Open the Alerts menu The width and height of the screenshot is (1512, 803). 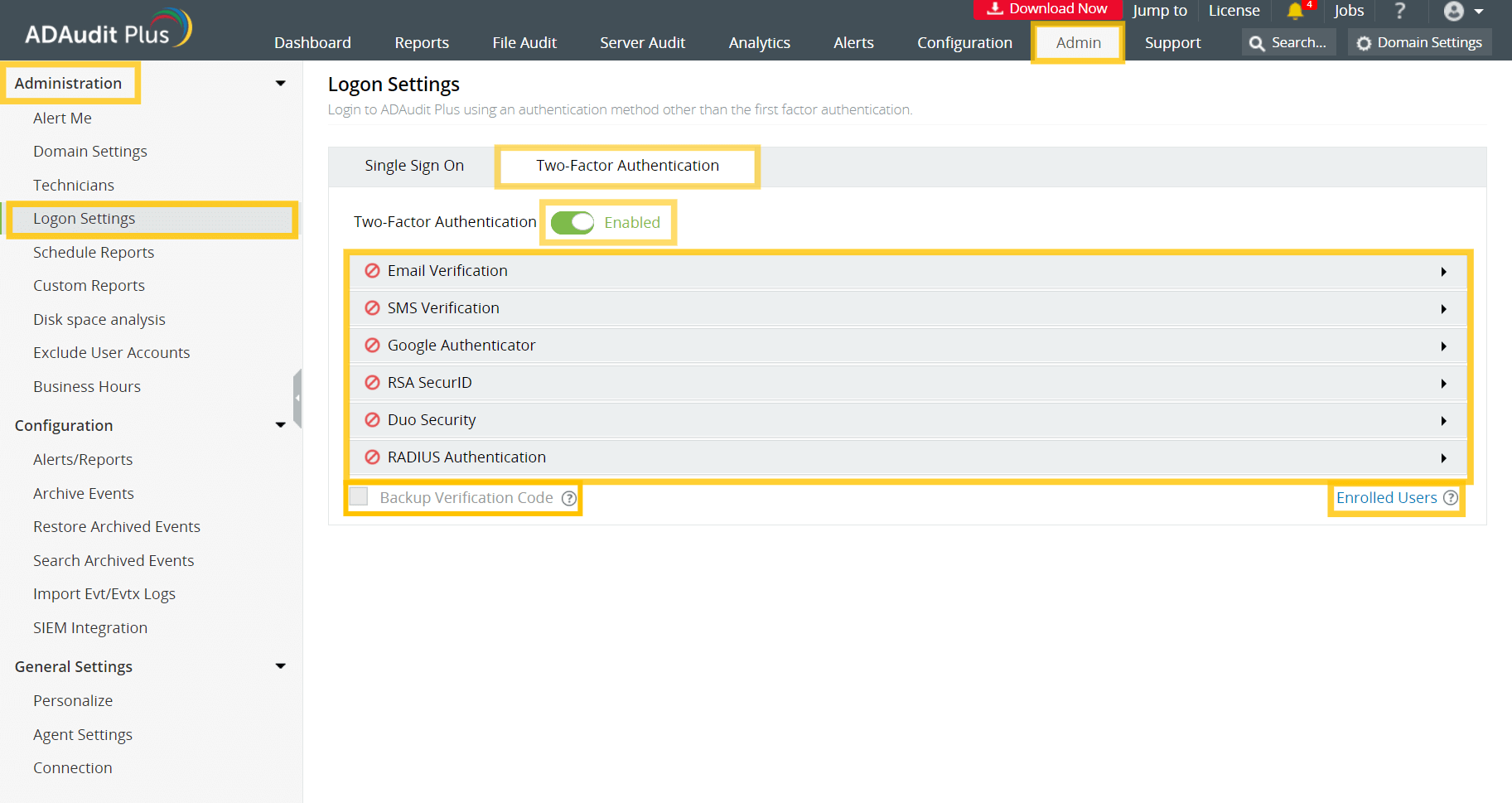853,43
